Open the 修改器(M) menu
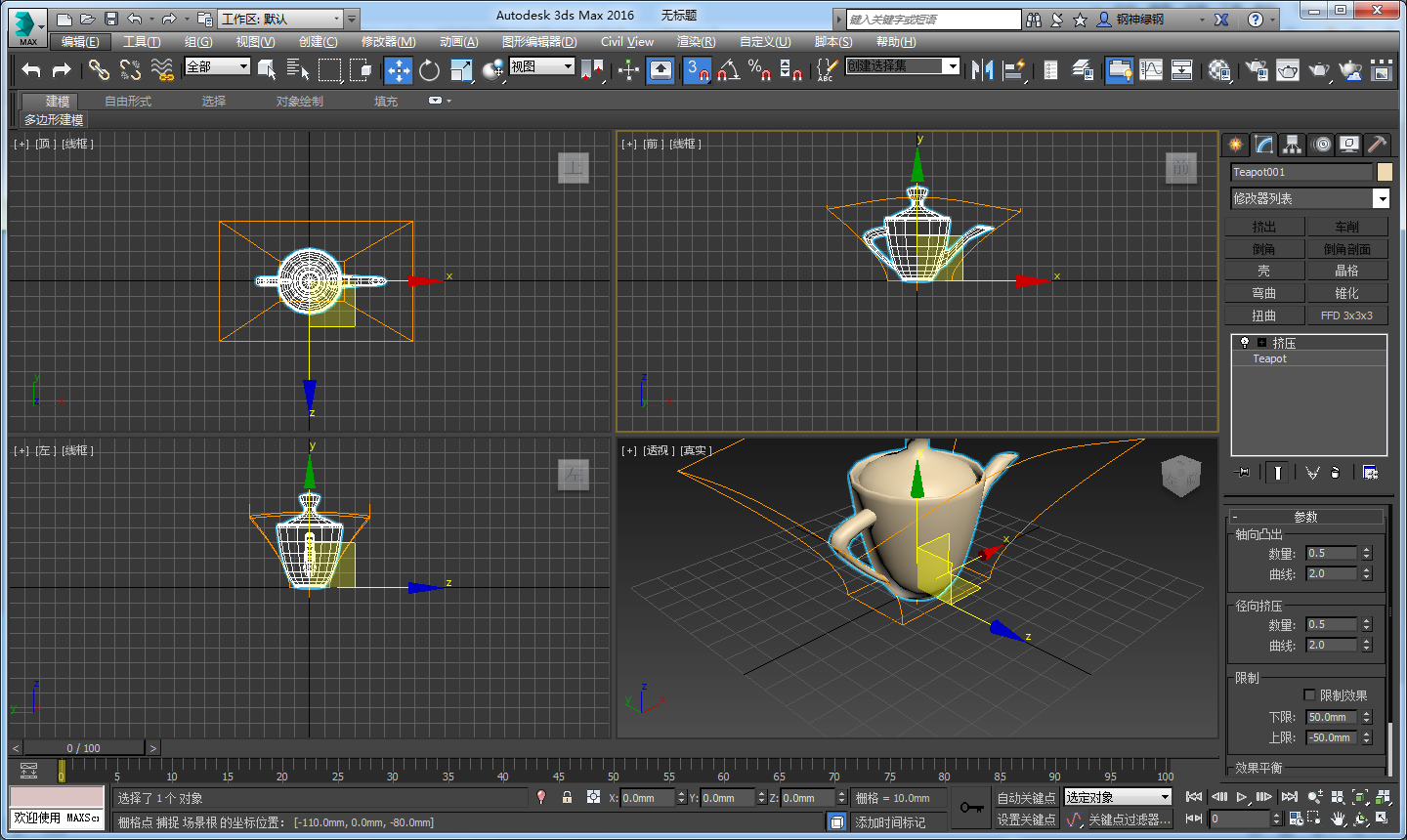The height and width of the screenshot is (840, 1407). point(388,42)
